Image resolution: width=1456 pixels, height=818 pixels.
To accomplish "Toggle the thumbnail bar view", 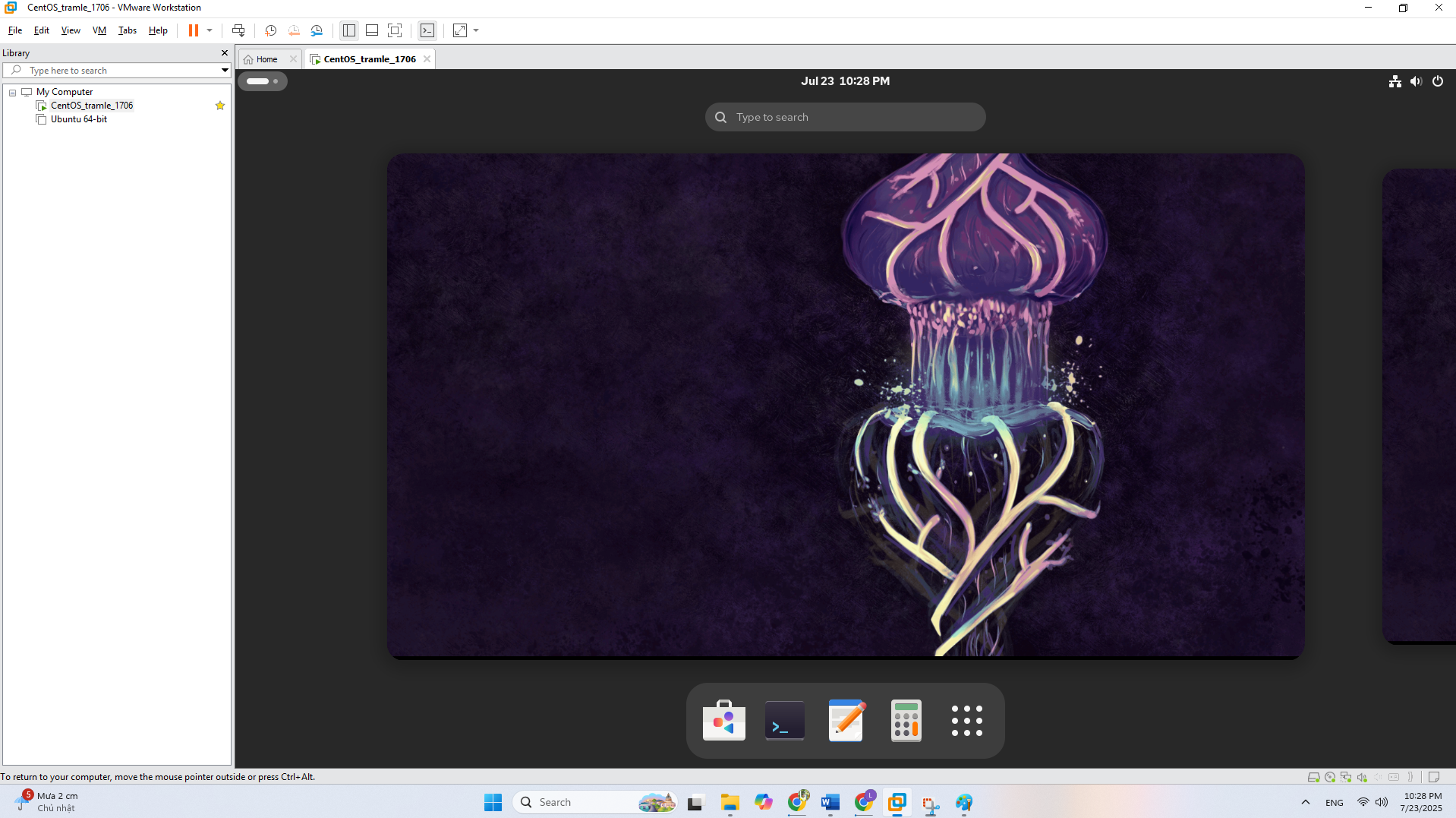I will tap(372, 30).
